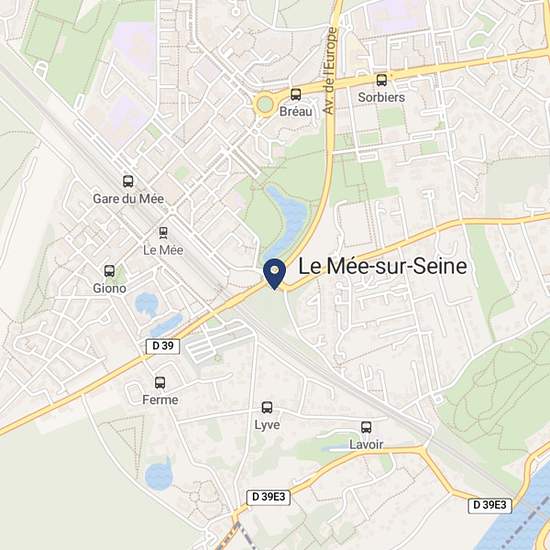Click the Sorbiers stop name label
Screen dimensions: 550x550
point(381,97)
